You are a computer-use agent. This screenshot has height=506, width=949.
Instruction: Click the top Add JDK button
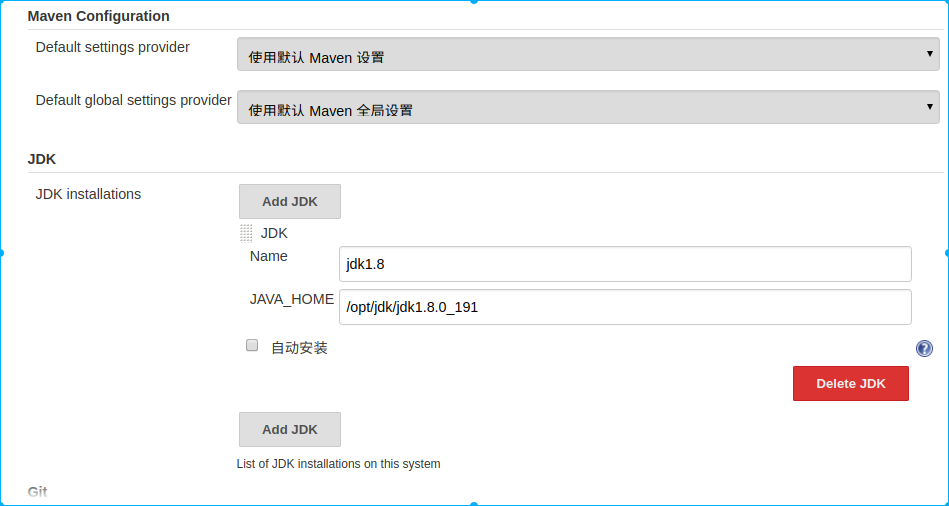point(290,202)
